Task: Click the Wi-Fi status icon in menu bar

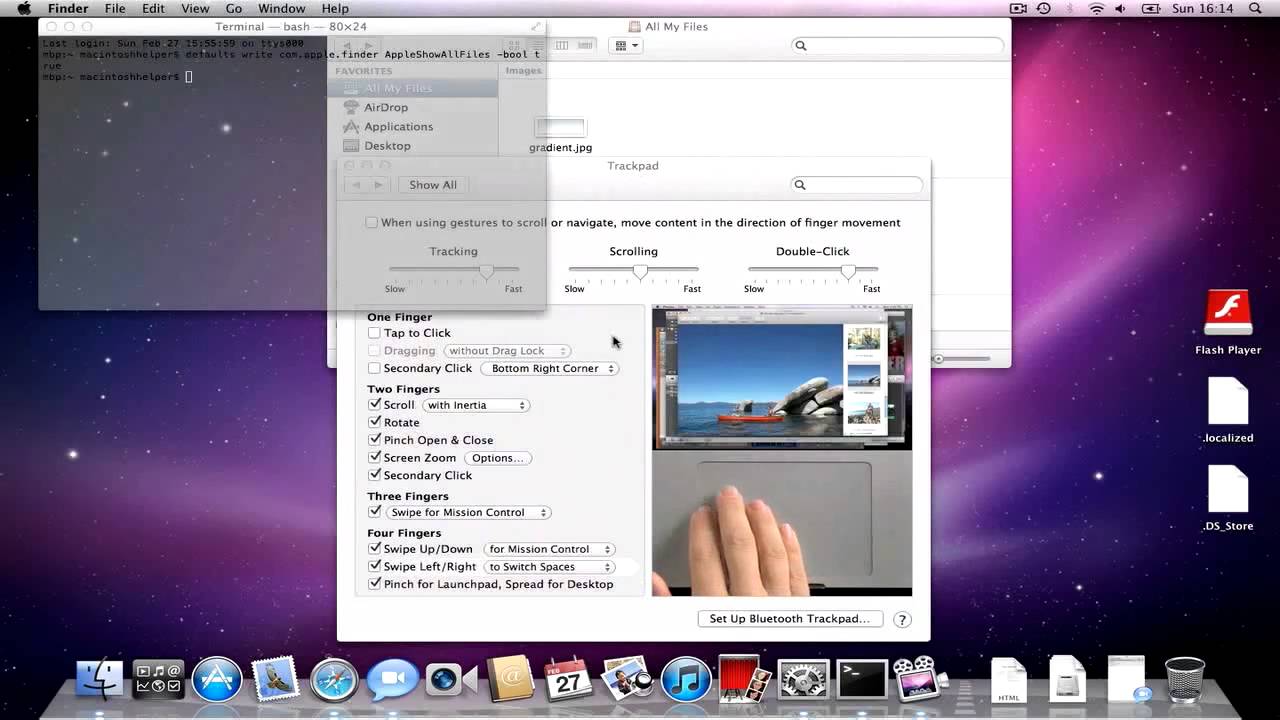Action: tap(1096, 9)
